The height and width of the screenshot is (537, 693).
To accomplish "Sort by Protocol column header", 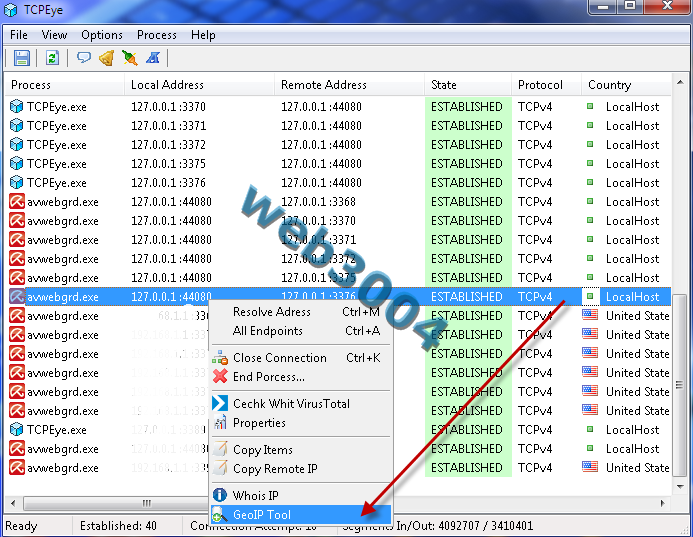I will point(547,84).
